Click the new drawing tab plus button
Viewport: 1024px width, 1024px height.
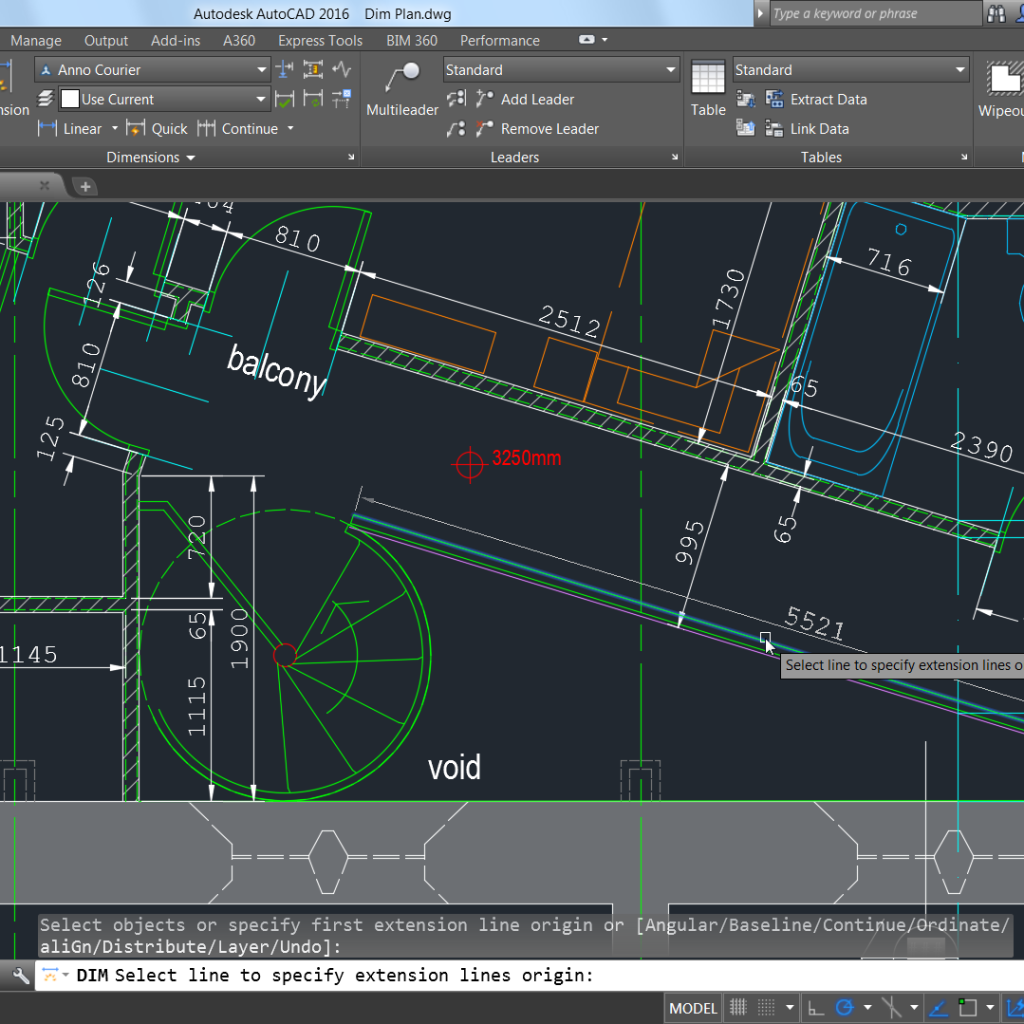[85, 187]
